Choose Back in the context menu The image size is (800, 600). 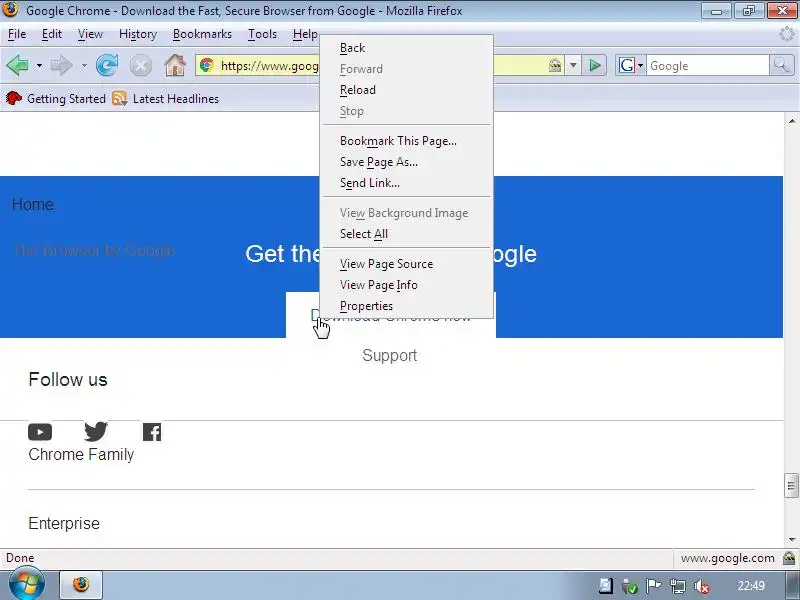pos(407,48)
